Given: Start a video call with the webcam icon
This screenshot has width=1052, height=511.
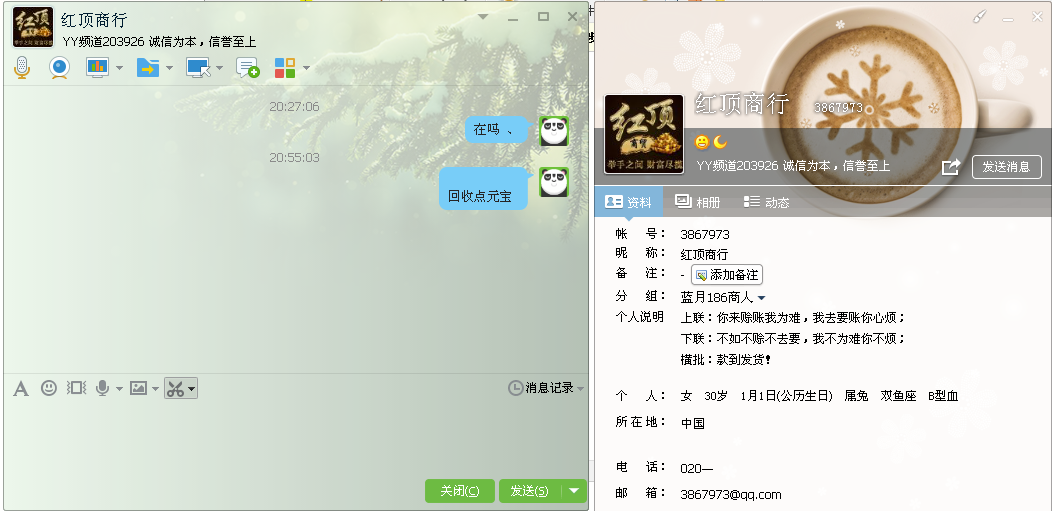Looking at the screenshot, I should pyautogui.click(x=60, y=67).
